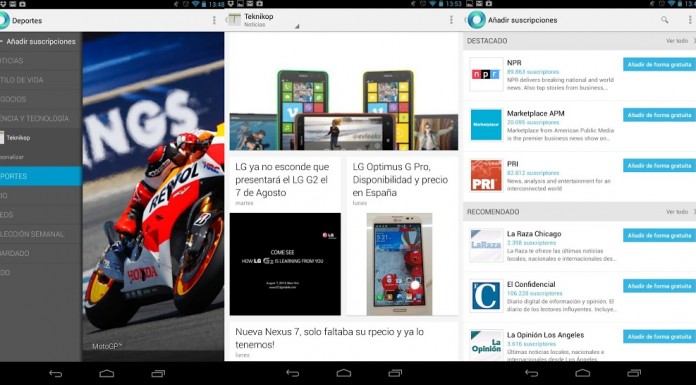Add La Raza Chicago subscription for free
696x385 pixels.
[x=659, y=235]
